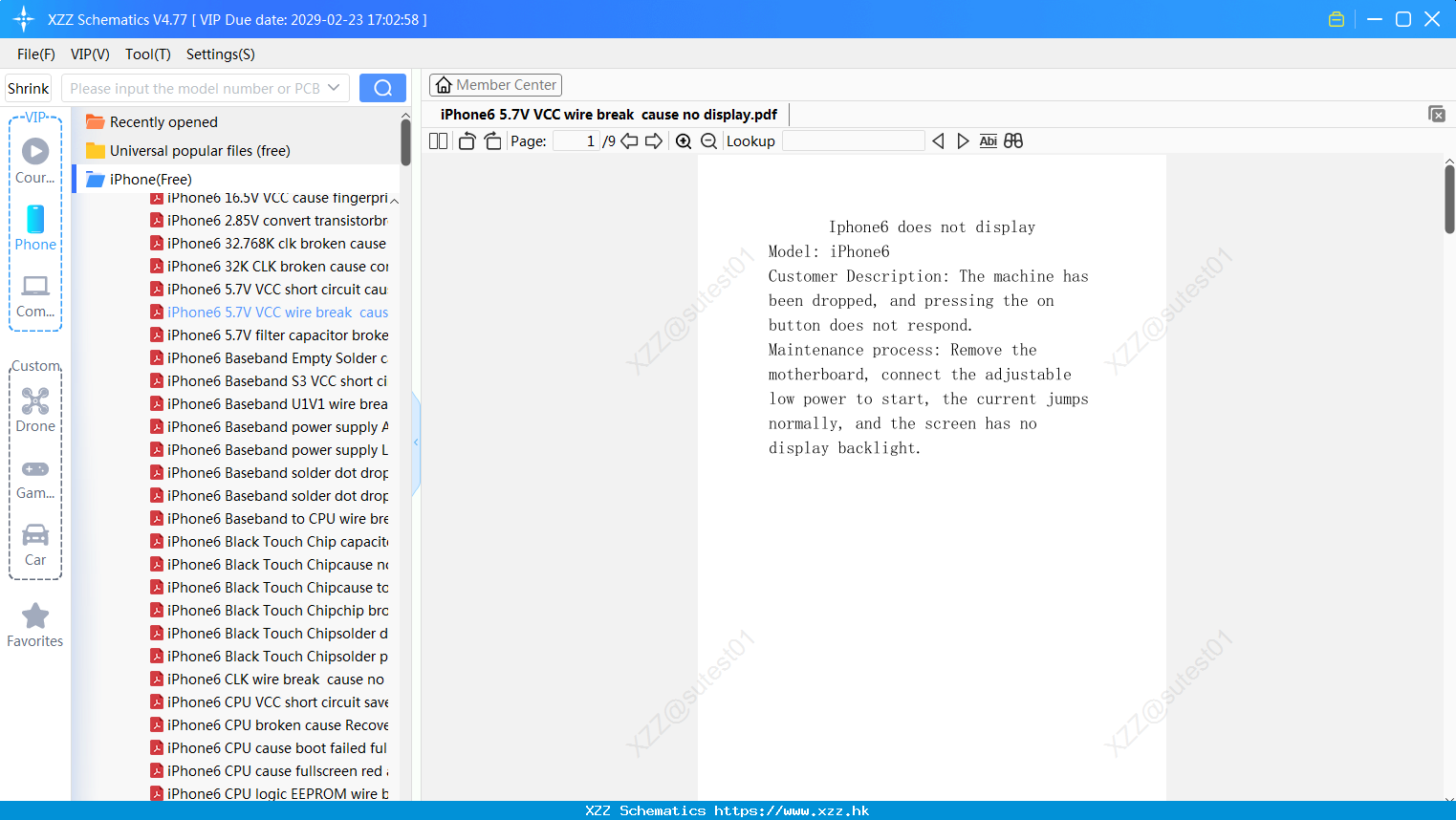This screenshot has width=1456, height=820.
Task: Select the Game console category icon
Action: coord(35,478)
